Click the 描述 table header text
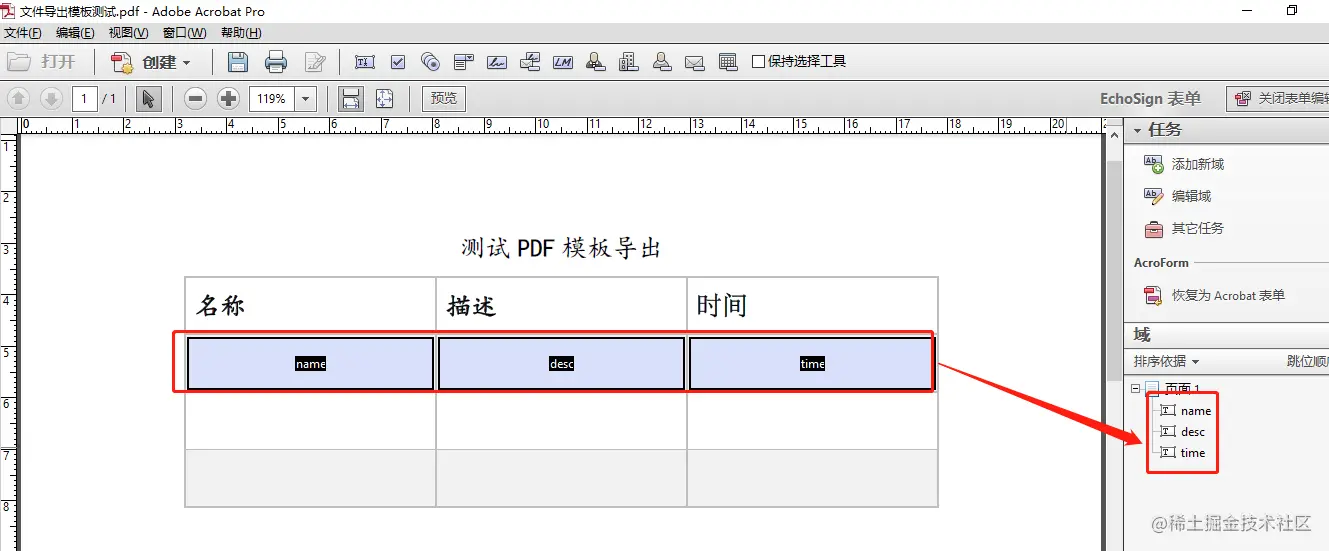This screenshot has width=1329, height=551. click(472, 306)
